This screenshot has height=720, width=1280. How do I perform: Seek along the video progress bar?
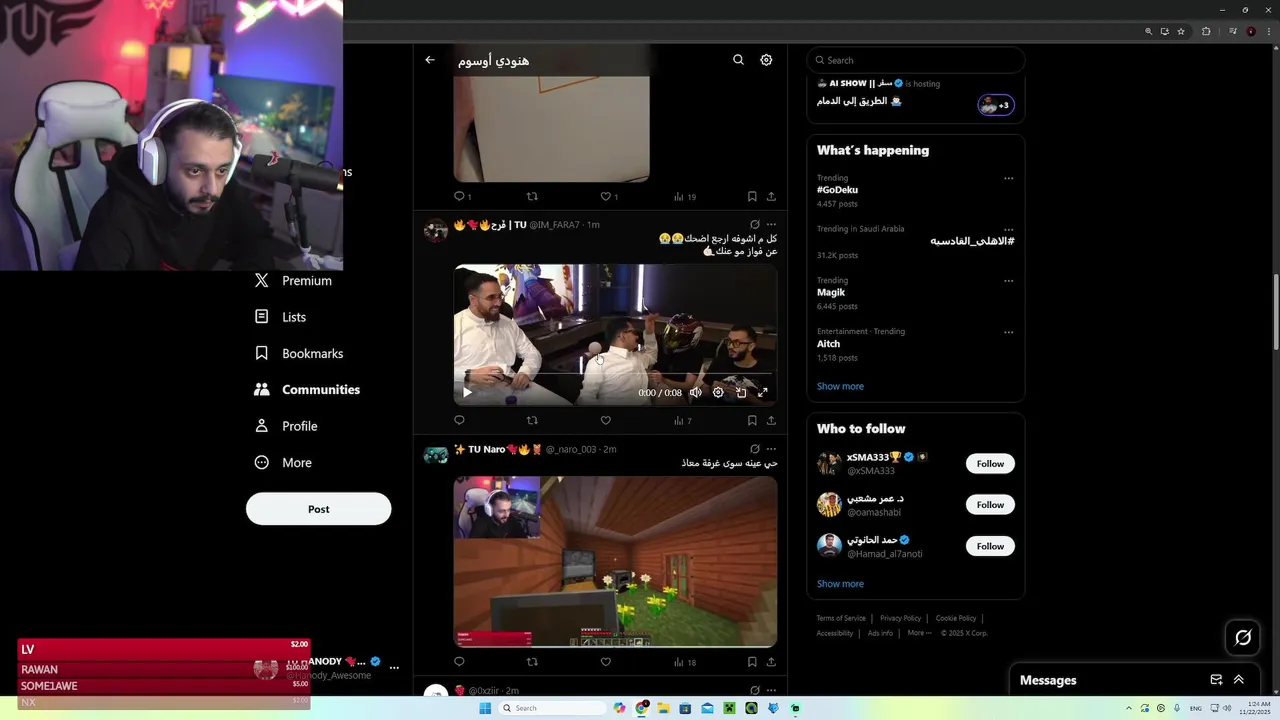[x=615, y=375]
